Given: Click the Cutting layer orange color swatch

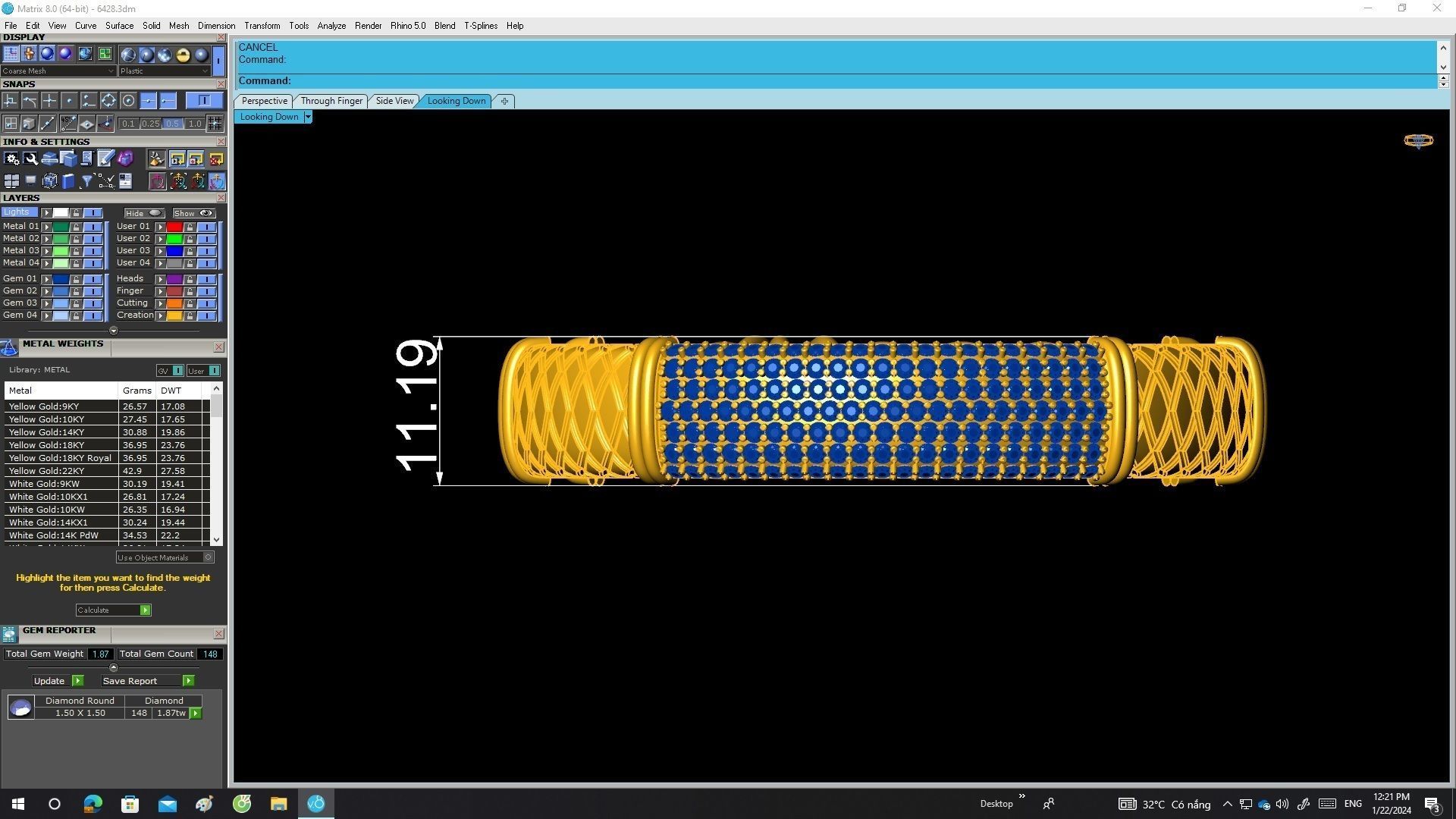Looking at the screenshot, I should click(x=174, y=303).
